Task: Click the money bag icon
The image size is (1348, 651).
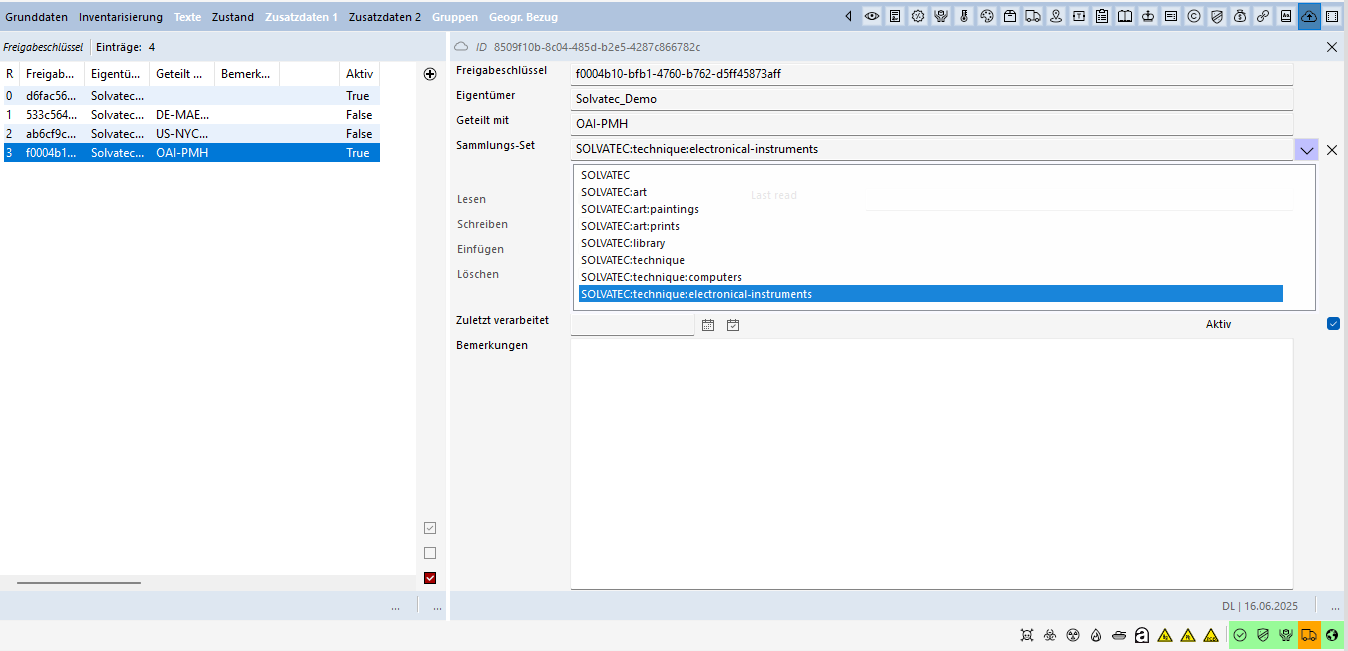Action: click(1240, 16)
